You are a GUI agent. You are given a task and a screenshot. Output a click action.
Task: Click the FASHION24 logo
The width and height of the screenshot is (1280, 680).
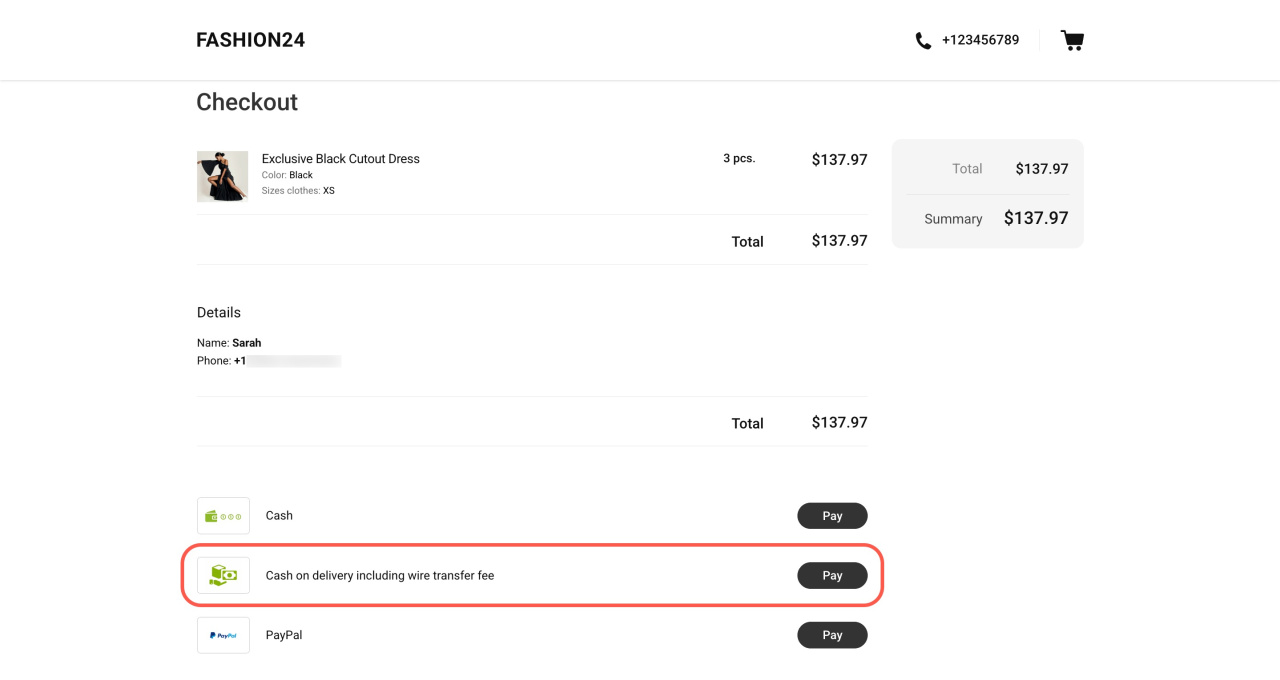(250, 40)
